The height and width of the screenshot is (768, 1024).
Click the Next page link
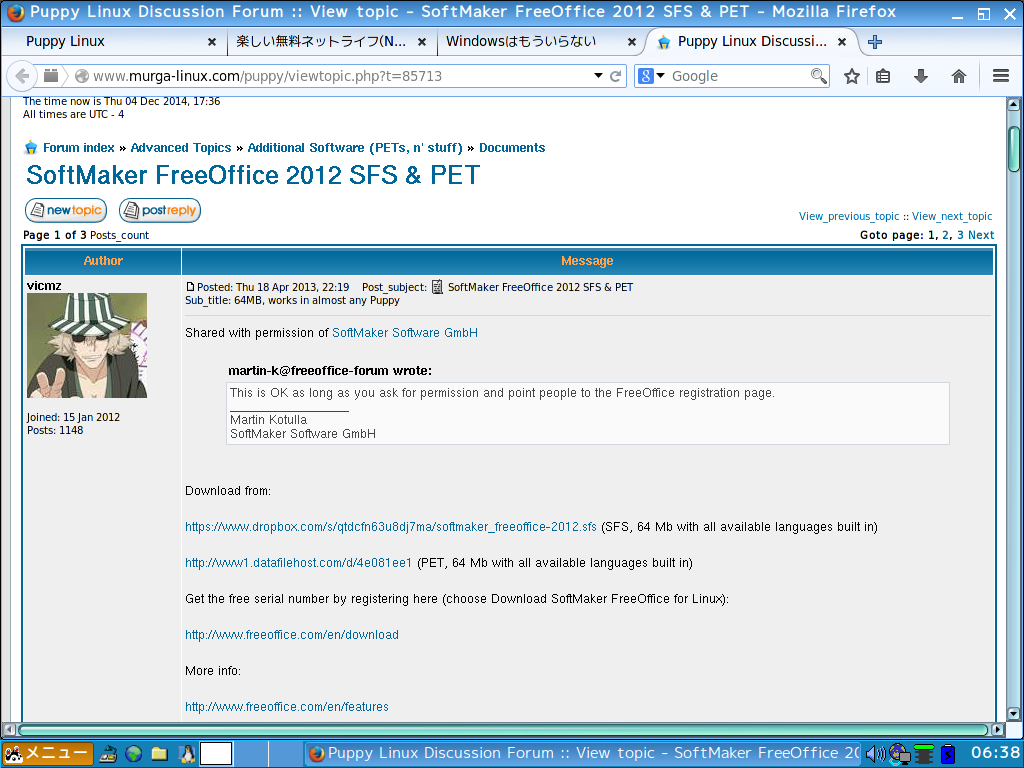tap(981, 235)
